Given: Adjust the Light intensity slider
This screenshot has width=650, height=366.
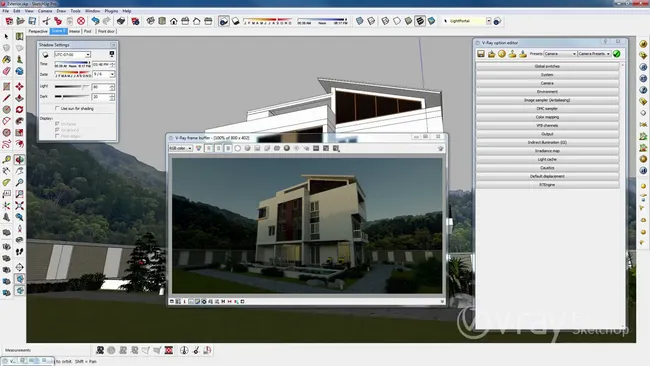Looking at the screenshot, I should (x=72, y=87).
